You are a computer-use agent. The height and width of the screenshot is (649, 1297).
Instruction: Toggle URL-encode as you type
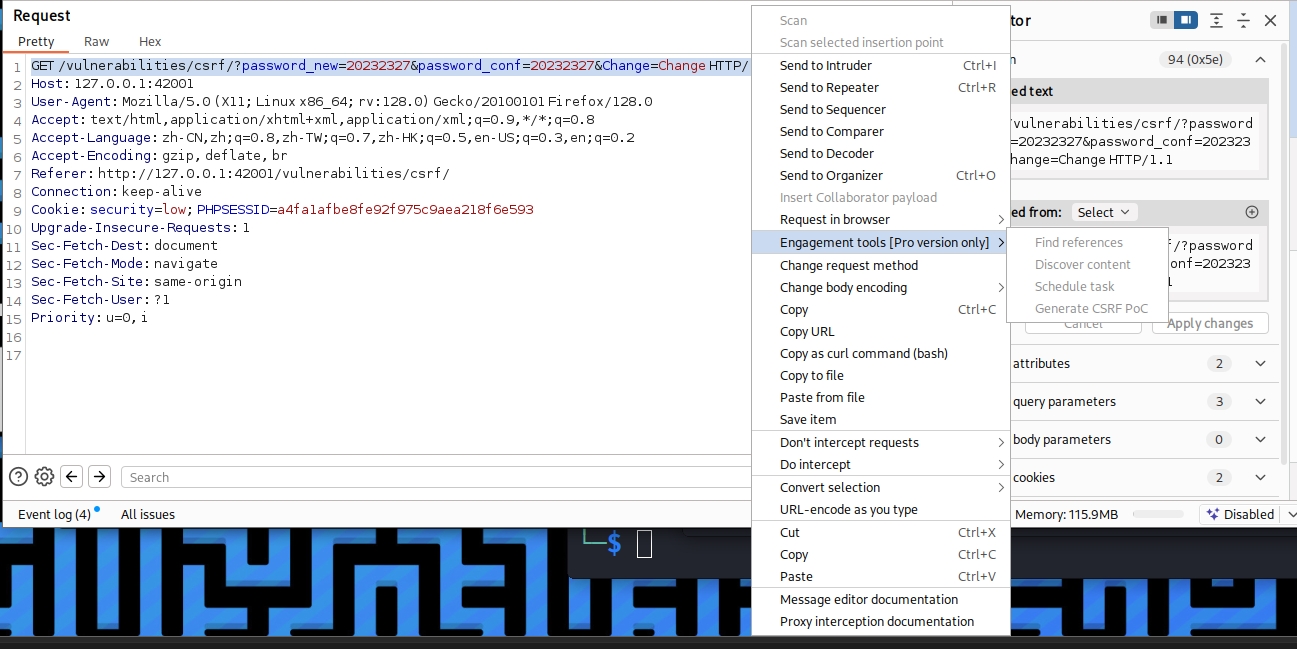(x=880, y=510)
